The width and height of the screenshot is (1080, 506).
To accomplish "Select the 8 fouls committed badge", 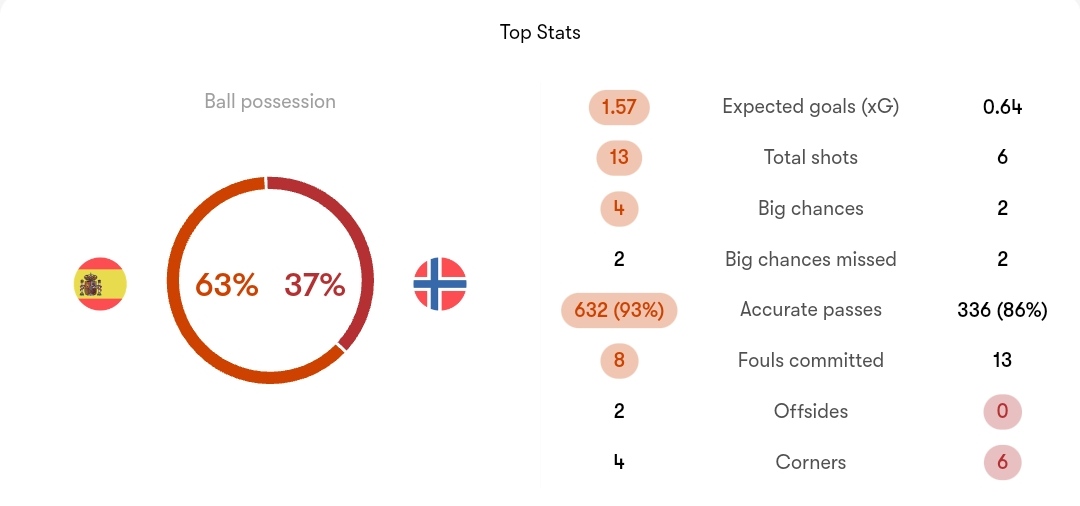I will click(619, 361).
